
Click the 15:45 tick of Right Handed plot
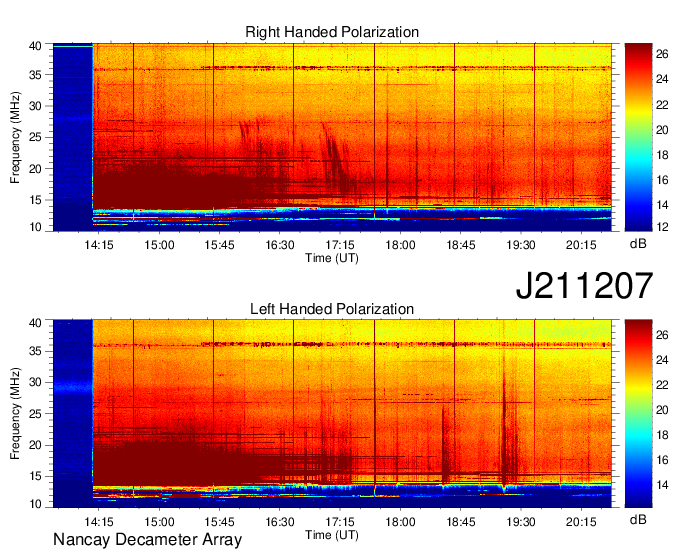219,245
